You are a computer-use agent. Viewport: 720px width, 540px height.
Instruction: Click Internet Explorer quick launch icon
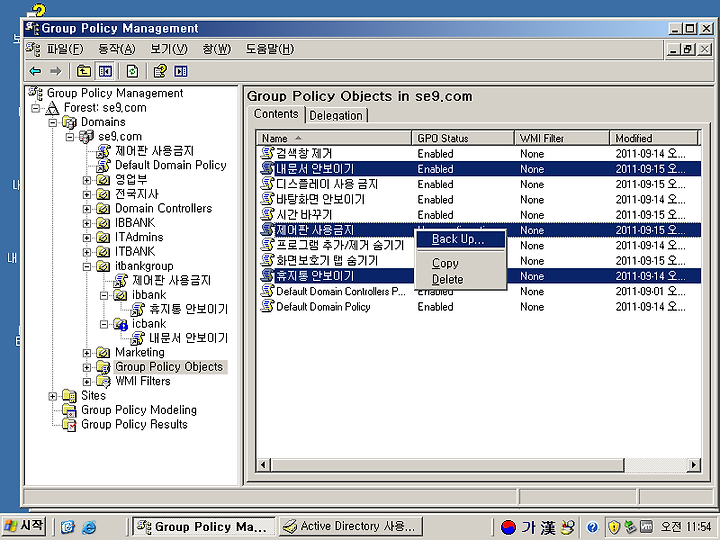89,527
